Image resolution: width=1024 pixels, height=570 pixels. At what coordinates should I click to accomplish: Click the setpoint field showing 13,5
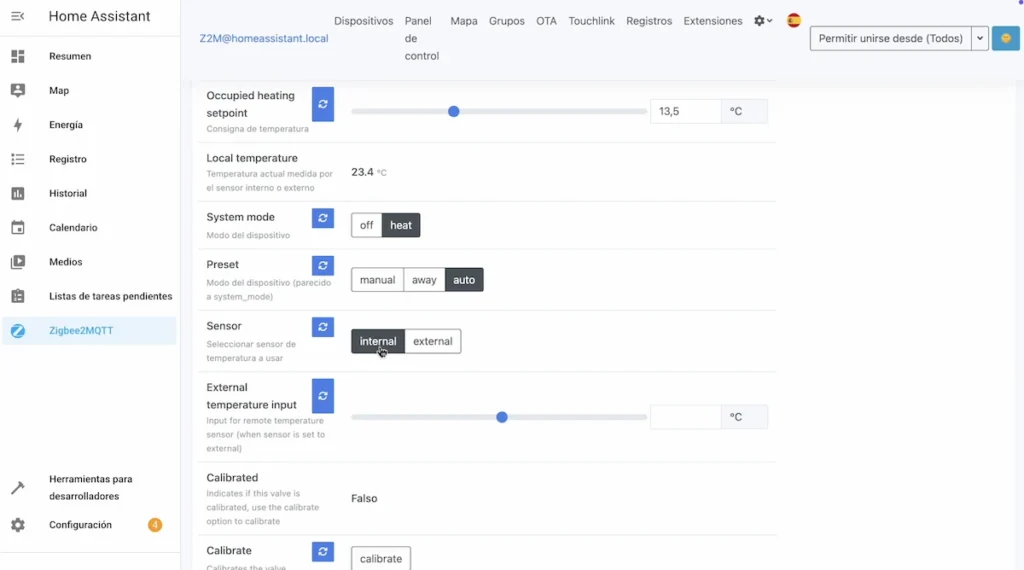tap(686, 112)
